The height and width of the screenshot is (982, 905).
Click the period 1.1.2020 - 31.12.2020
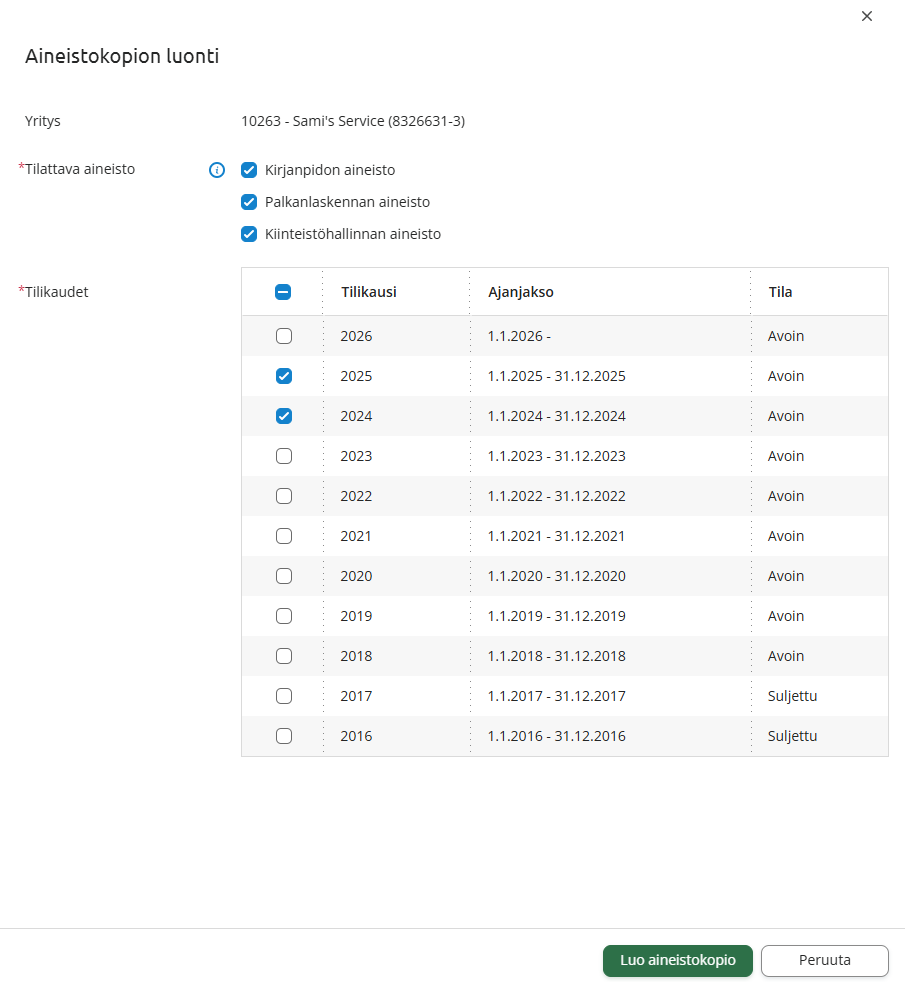tap(557, 576)
